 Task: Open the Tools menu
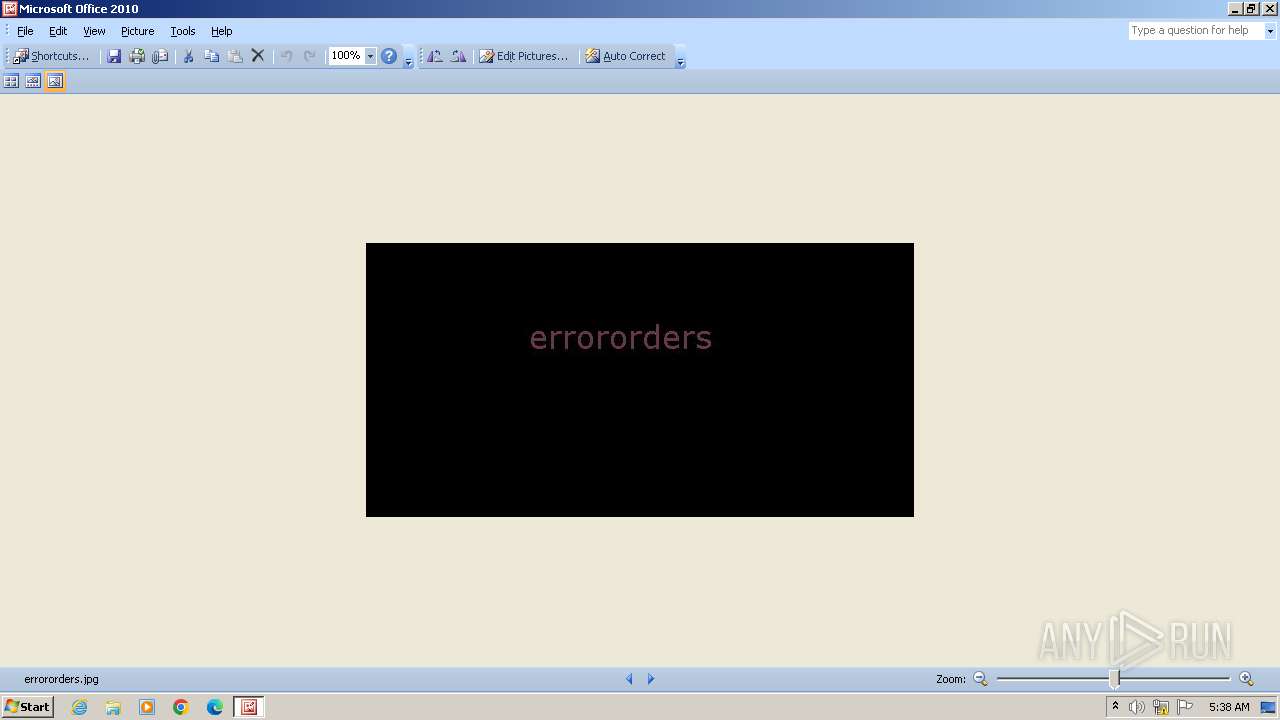click(183, 31)
